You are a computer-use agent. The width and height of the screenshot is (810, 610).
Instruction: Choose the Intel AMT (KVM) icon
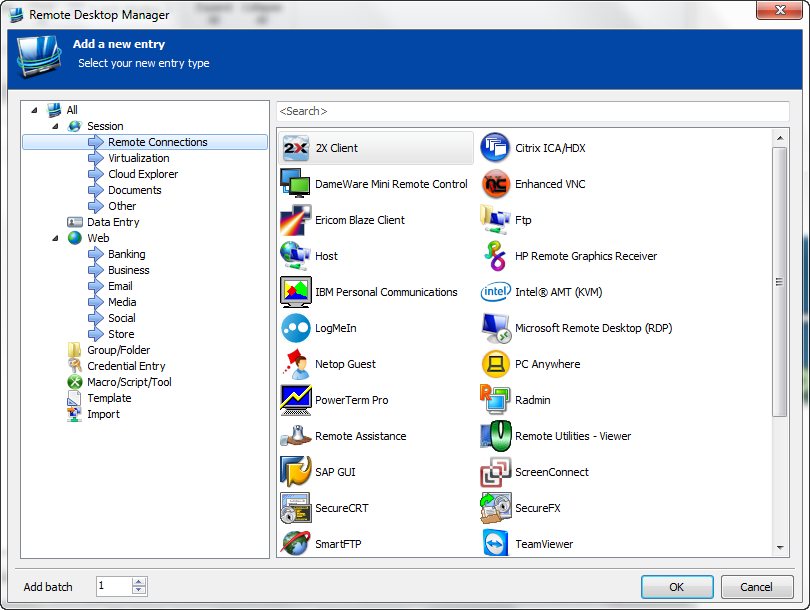[496, 292]
